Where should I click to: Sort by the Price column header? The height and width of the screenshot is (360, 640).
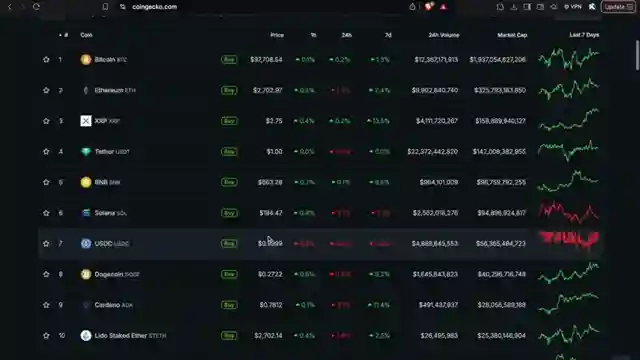pos(277,35)
